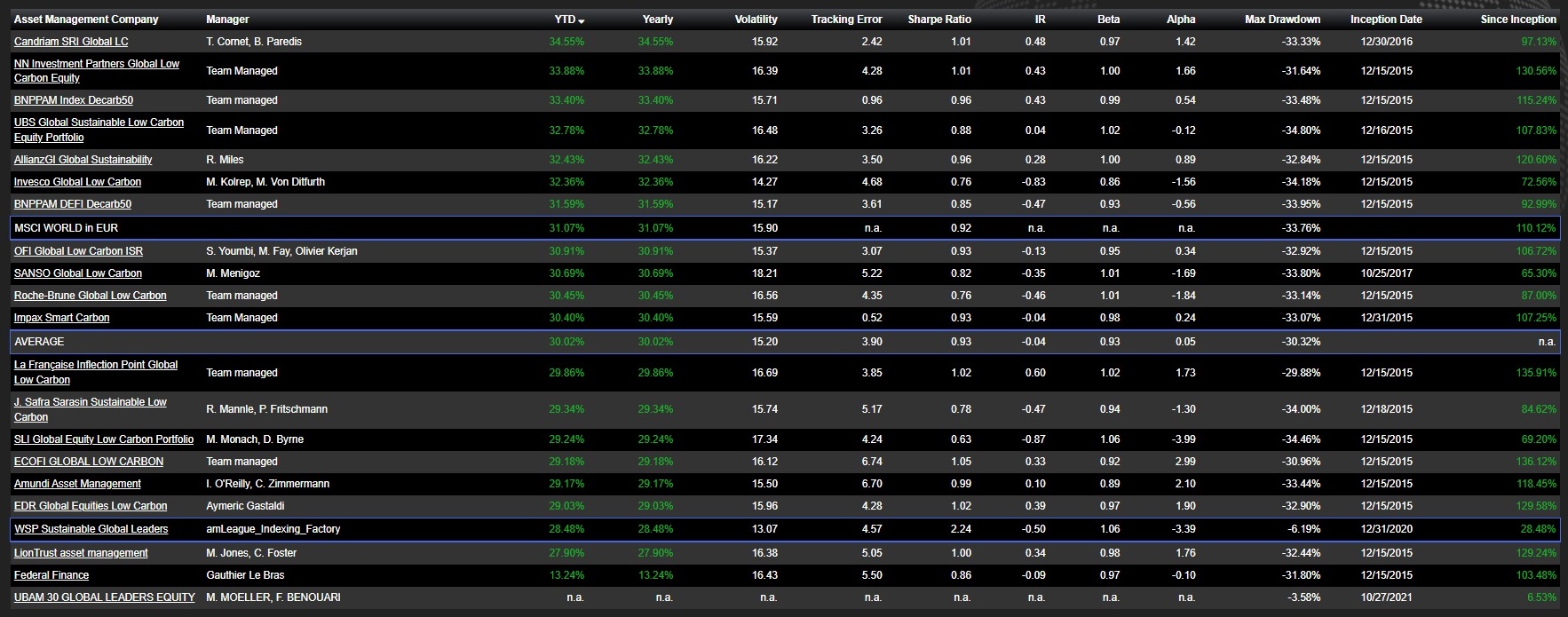Open the BNPPAM Index Decarb50 link
Image resolution: width=1568 pixels, height=617 pixels.
coord(74,100)
